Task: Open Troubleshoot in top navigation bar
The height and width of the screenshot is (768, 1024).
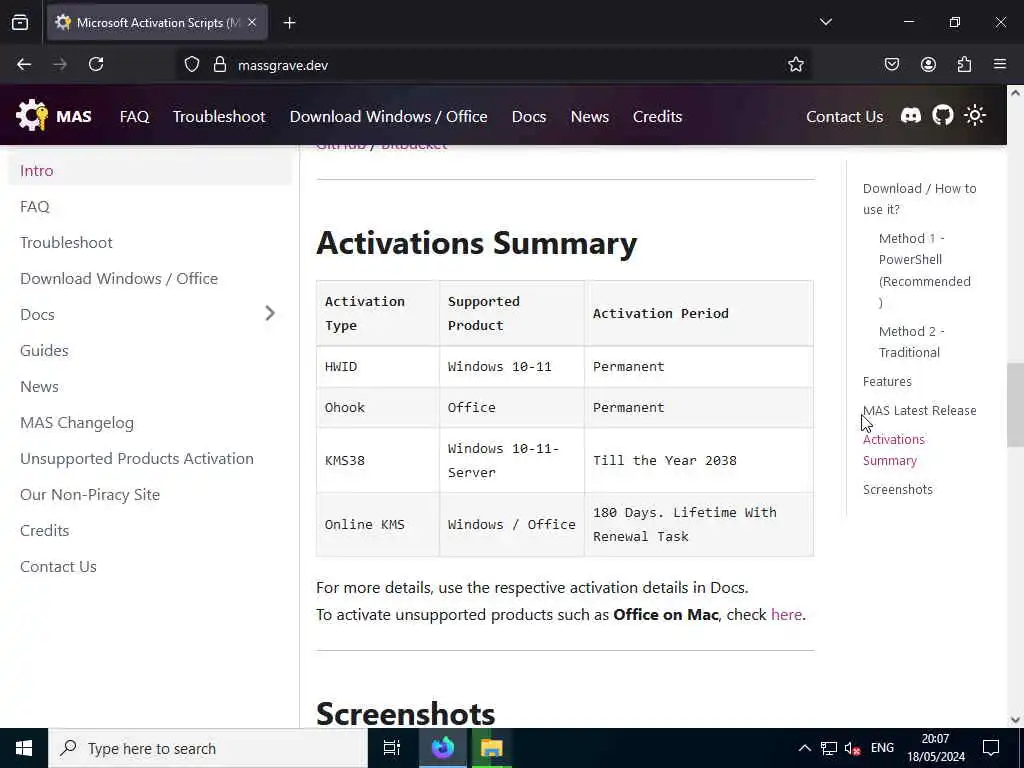Action: click(219, 116)
